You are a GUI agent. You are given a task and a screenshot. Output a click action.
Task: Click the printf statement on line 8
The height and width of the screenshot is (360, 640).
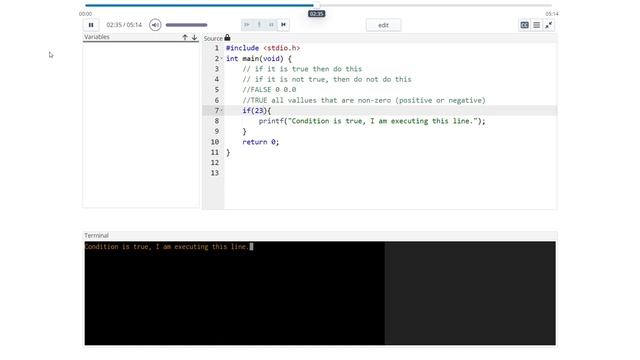372,121
